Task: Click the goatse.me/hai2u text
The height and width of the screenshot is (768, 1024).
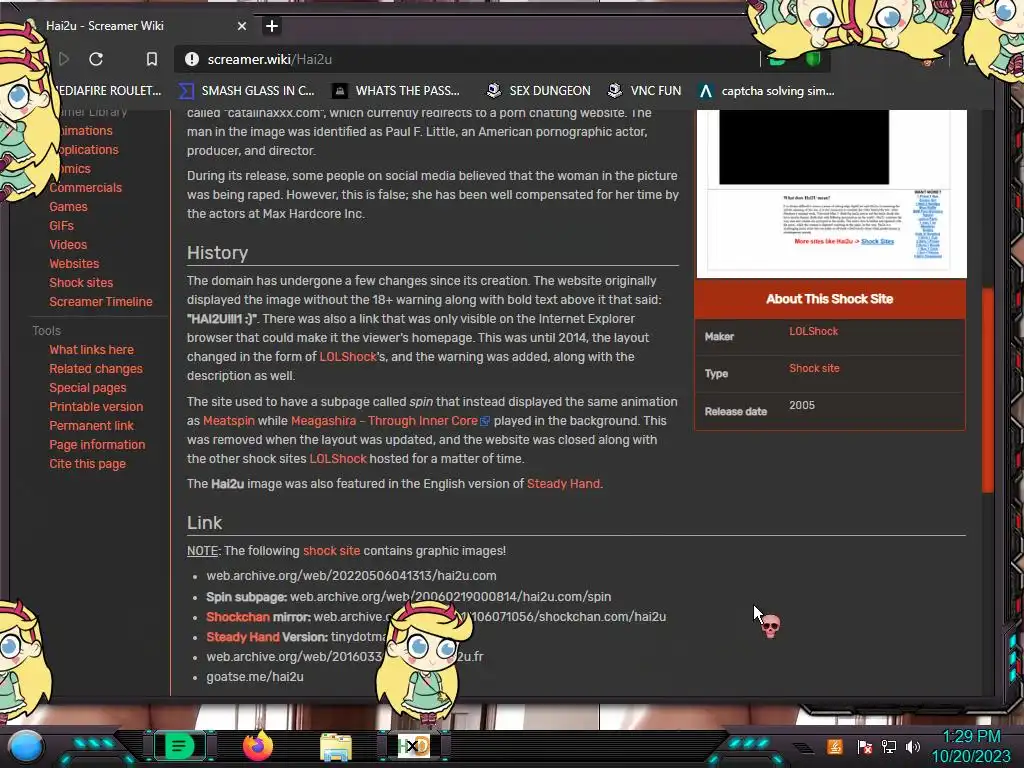Action: pyautogui.click(x=255, y=677)
